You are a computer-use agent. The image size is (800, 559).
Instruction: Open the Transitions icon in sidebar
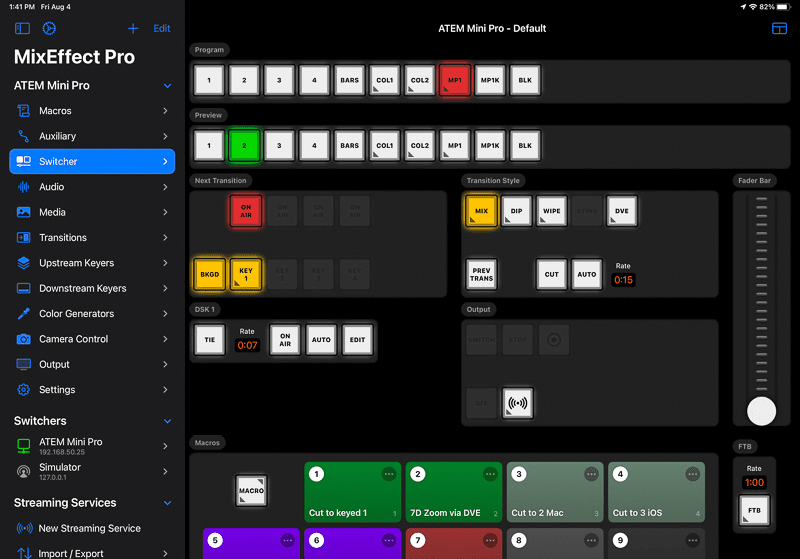[23, 238]
